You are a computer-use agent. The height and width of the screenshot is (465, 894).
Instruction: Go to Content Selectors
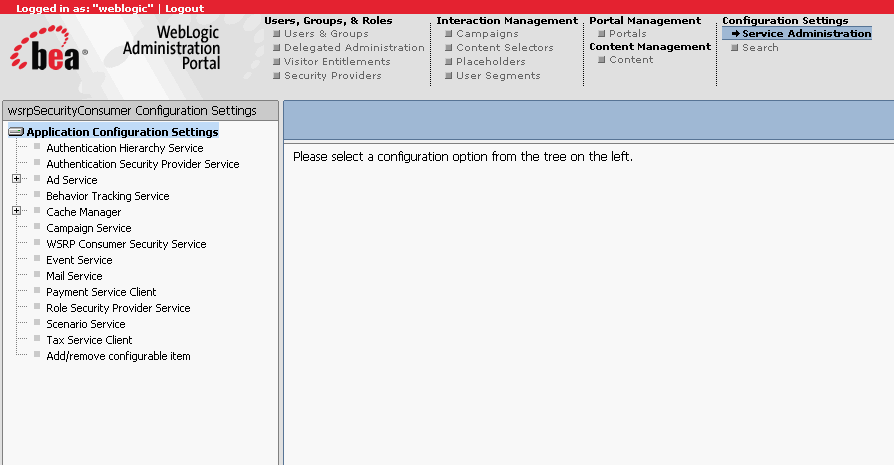tap(505, 48)
